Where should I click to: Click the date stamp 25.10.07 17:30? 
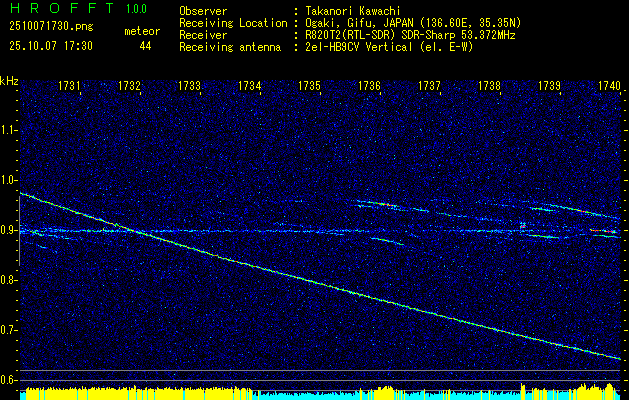(x=51, y=46)
